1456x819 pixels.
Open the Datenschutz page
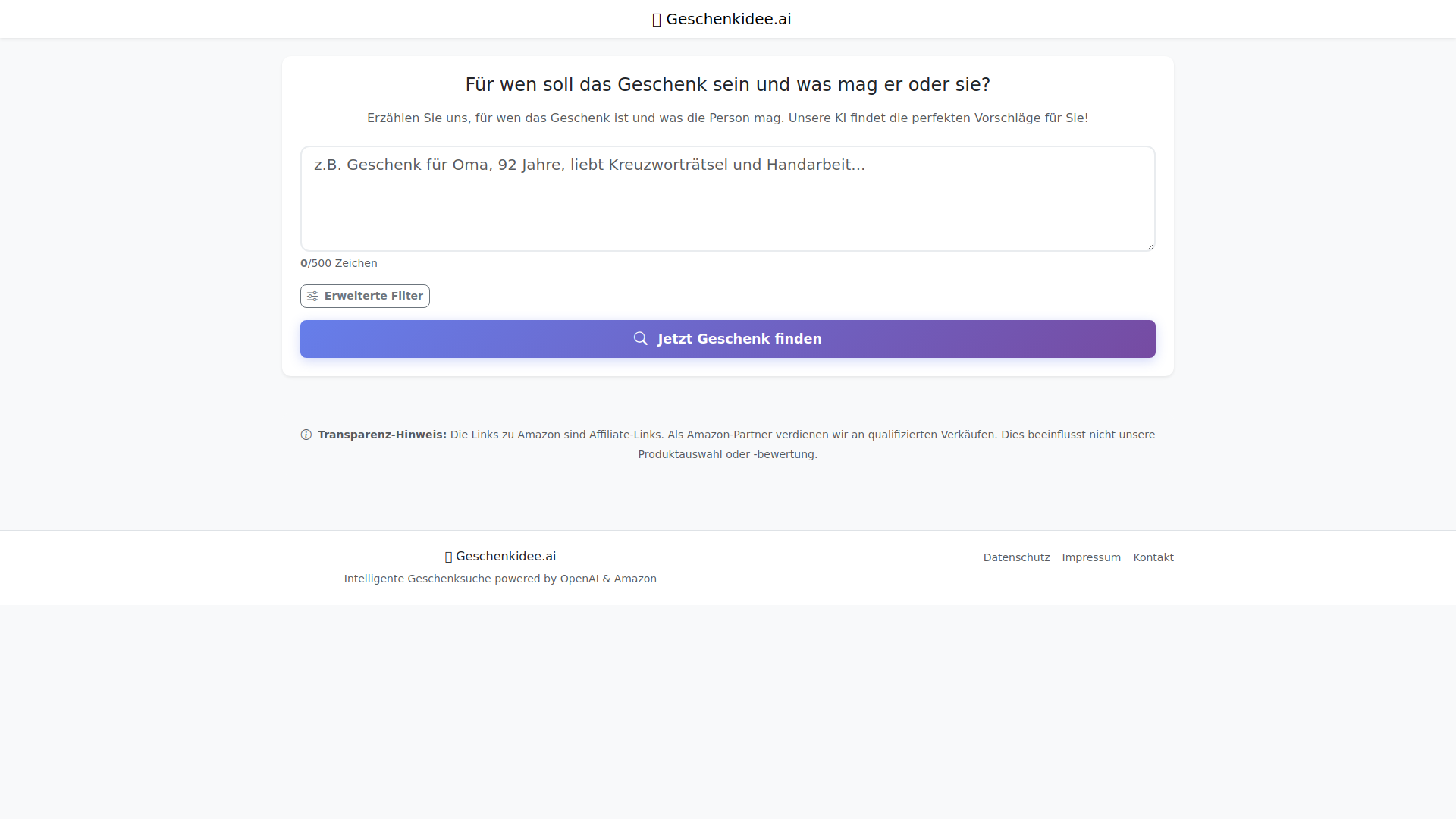[1016, 557]
